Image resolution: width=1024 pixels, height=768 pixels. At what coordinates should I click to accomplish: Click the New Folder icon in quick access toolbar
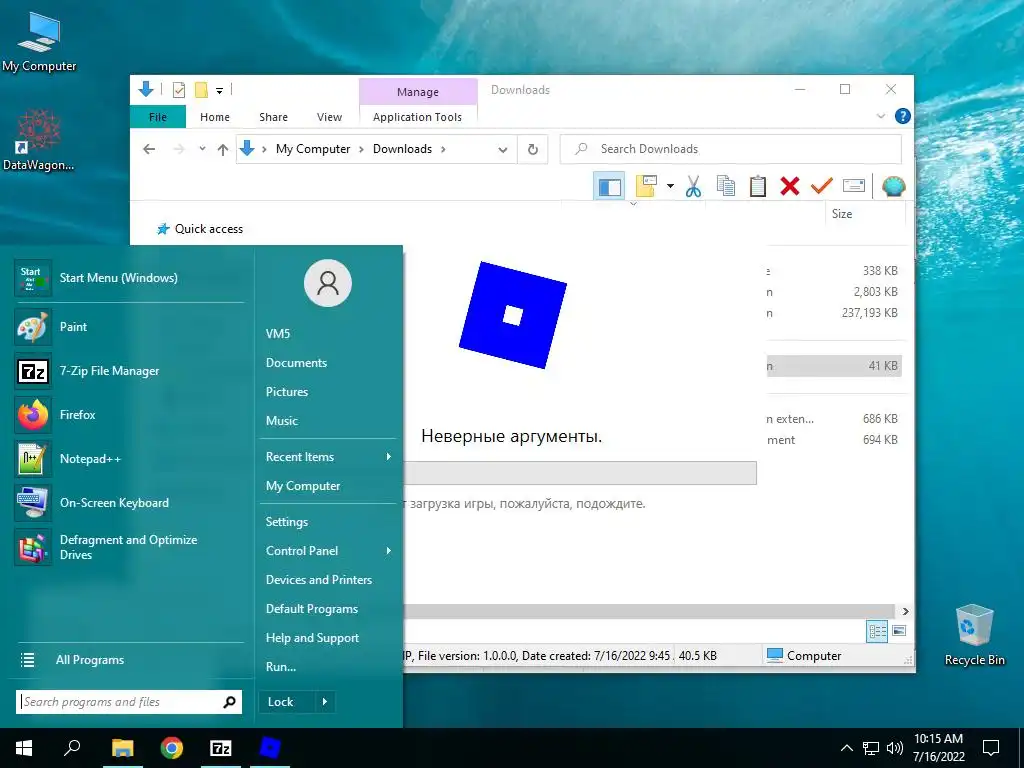(x=201, y=90)
